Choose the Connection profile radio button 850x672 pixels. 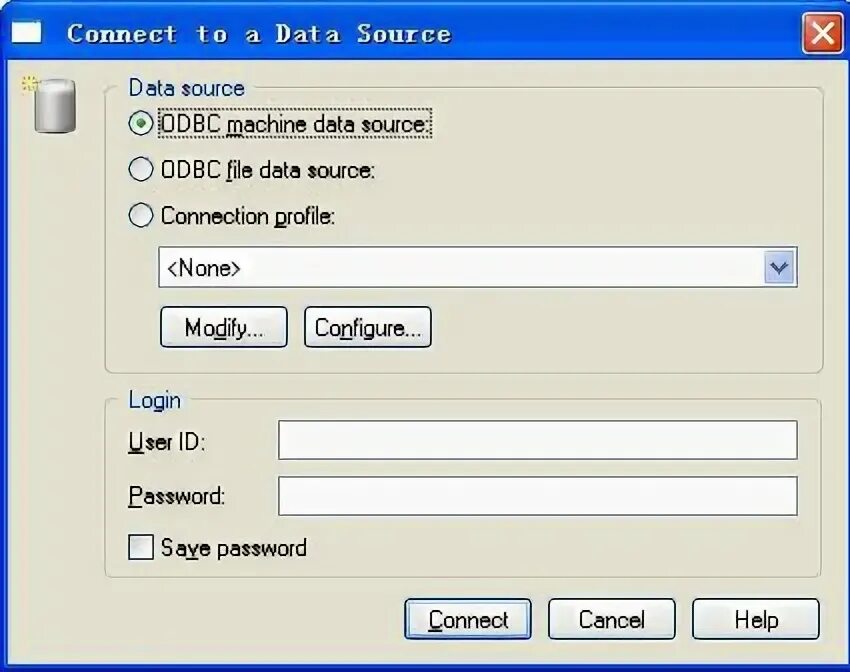[x=141, y=215]
